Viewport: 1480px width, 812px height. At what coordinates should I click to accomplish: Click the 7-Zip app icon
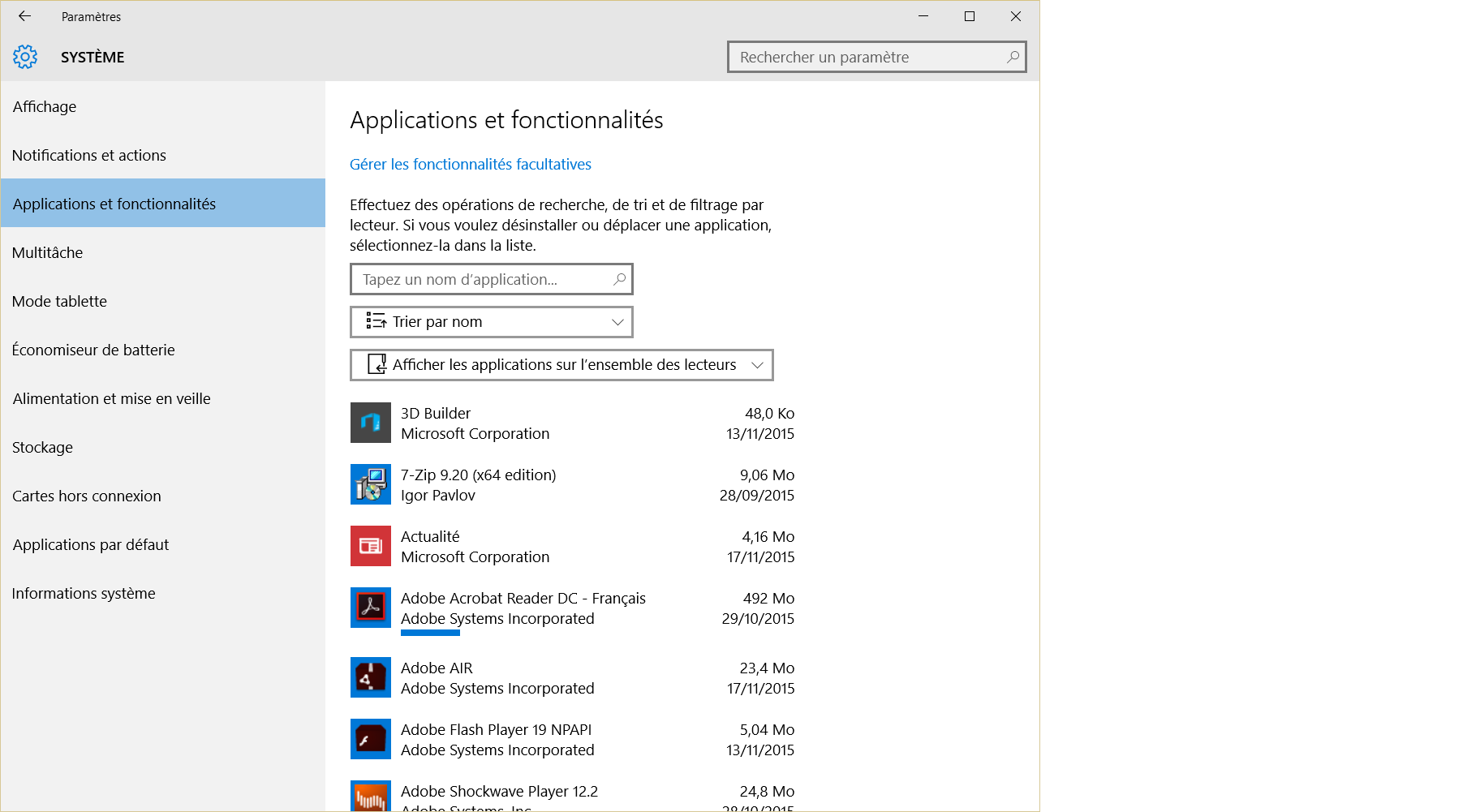(x=371, y=484)
